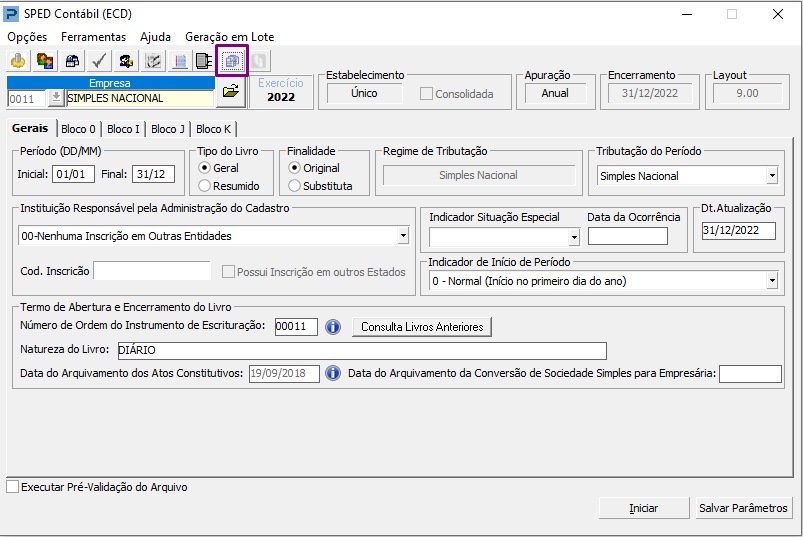Click the blue notepad toolbar icon

click(180, 61)
